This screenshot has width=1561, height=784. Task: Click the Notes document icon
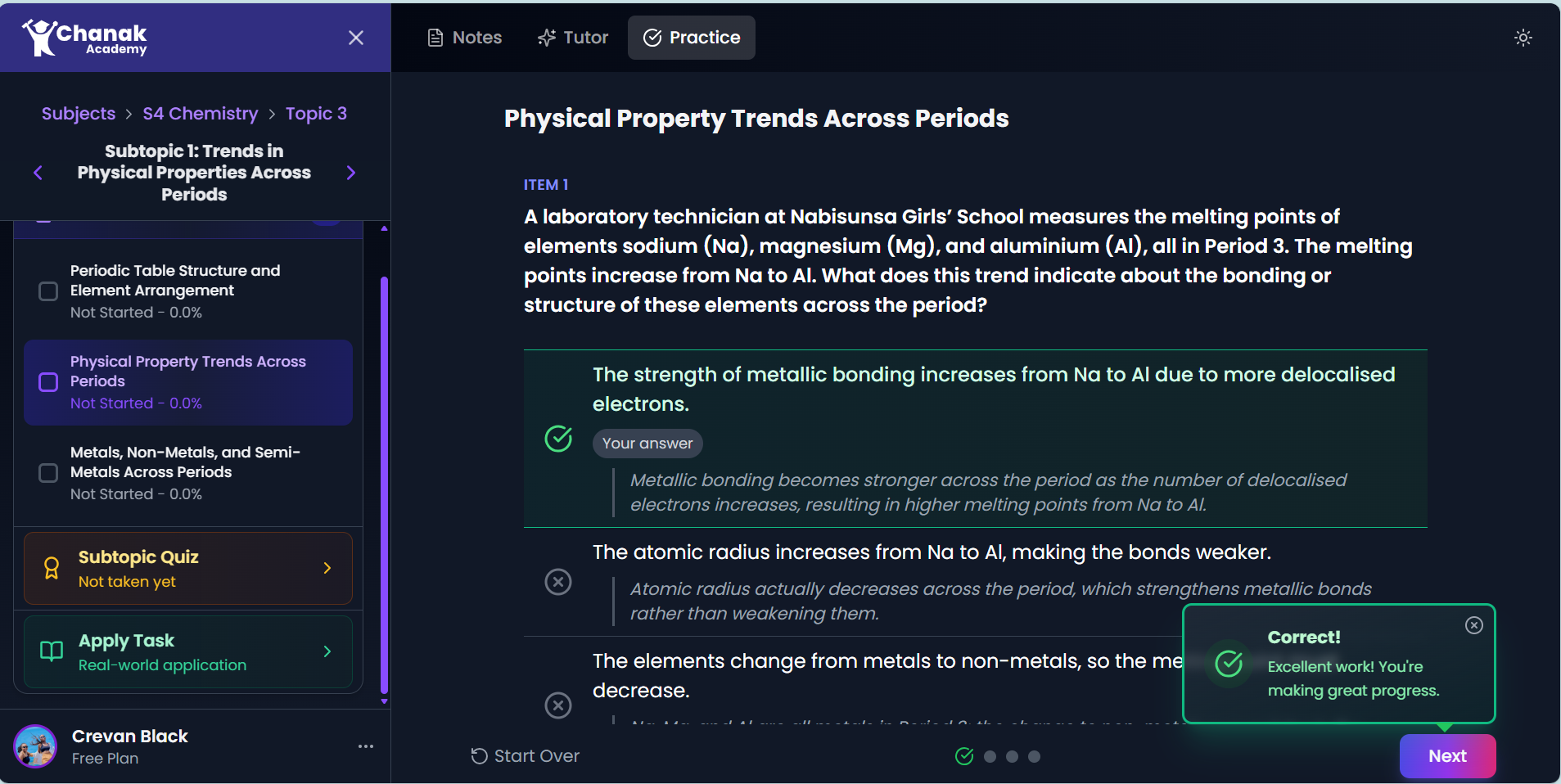point(435,37)
